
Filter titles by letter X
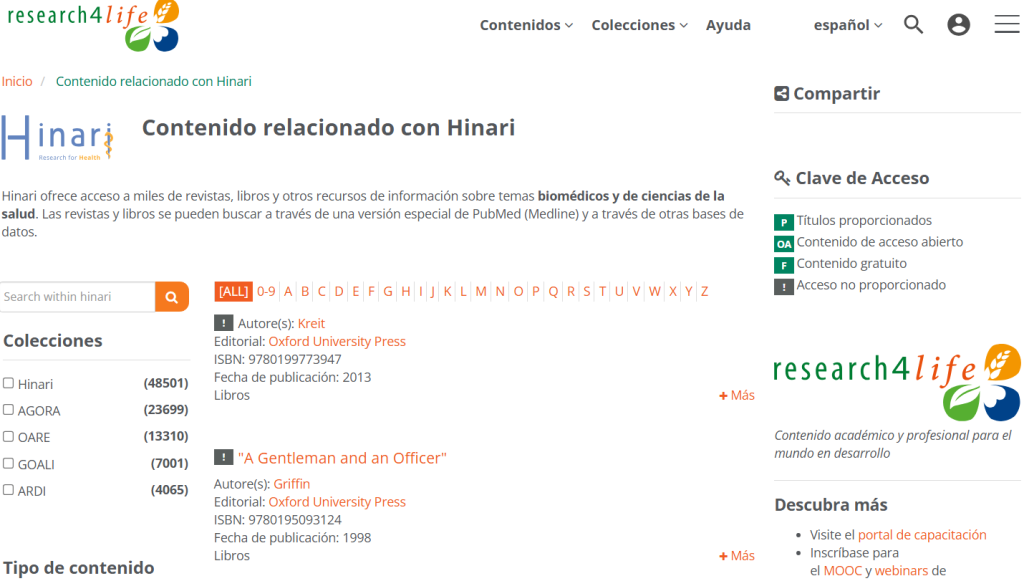[x=673, y=291]
